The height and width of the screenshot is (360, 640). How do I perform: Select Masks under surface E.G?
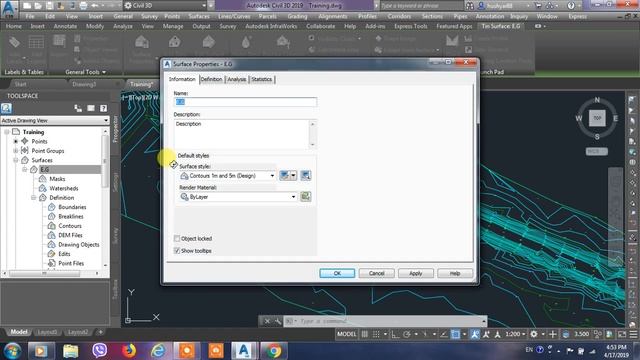click(57, 179)
